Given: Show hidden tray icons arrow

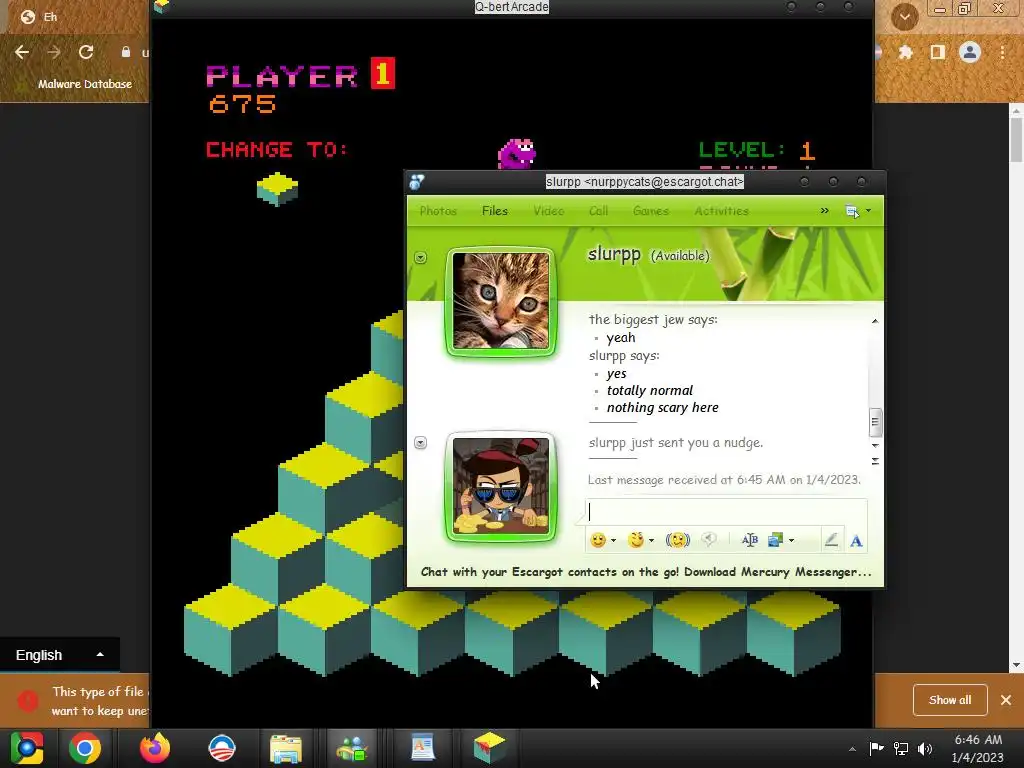Looking at the screenshot, I should [852, 749].
